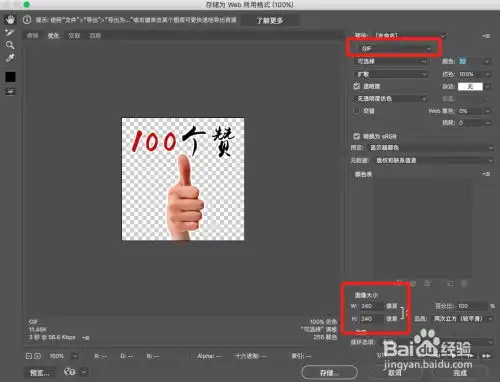Switch to the 双联 view tab
500x382 pixels.
pos(74,36)
